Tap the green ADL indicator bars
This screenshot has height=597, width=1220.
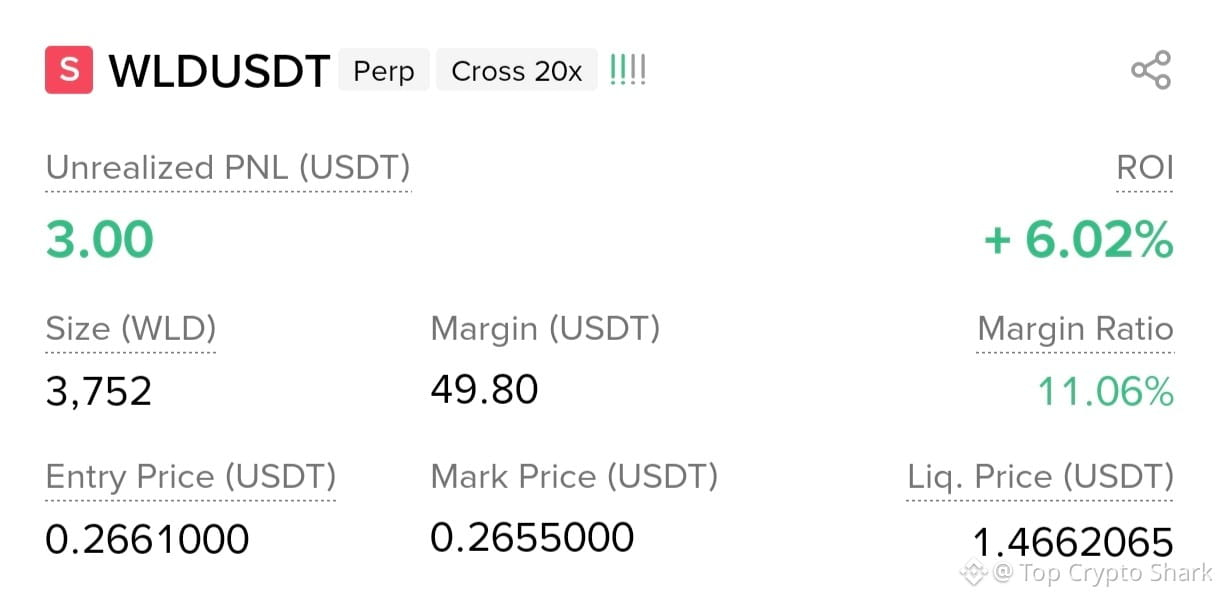628,70
